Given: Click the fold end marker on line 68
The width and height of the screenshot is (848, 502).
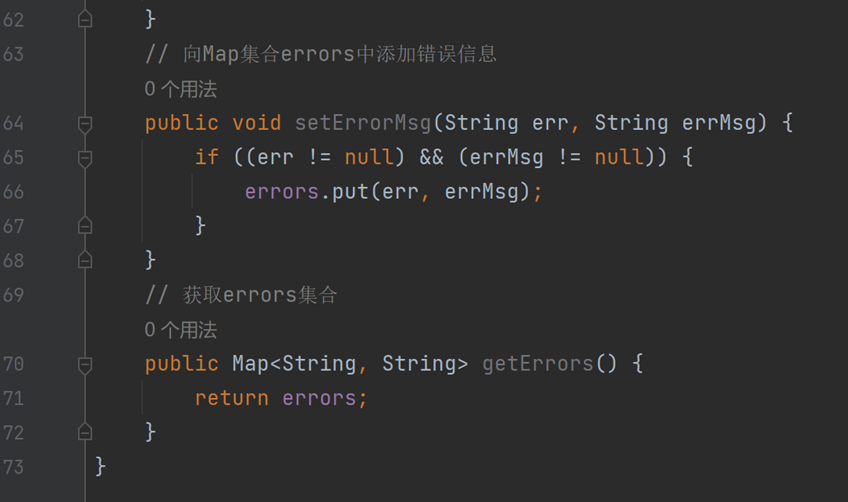Looking at the screenshot, I should coord(85,260).
